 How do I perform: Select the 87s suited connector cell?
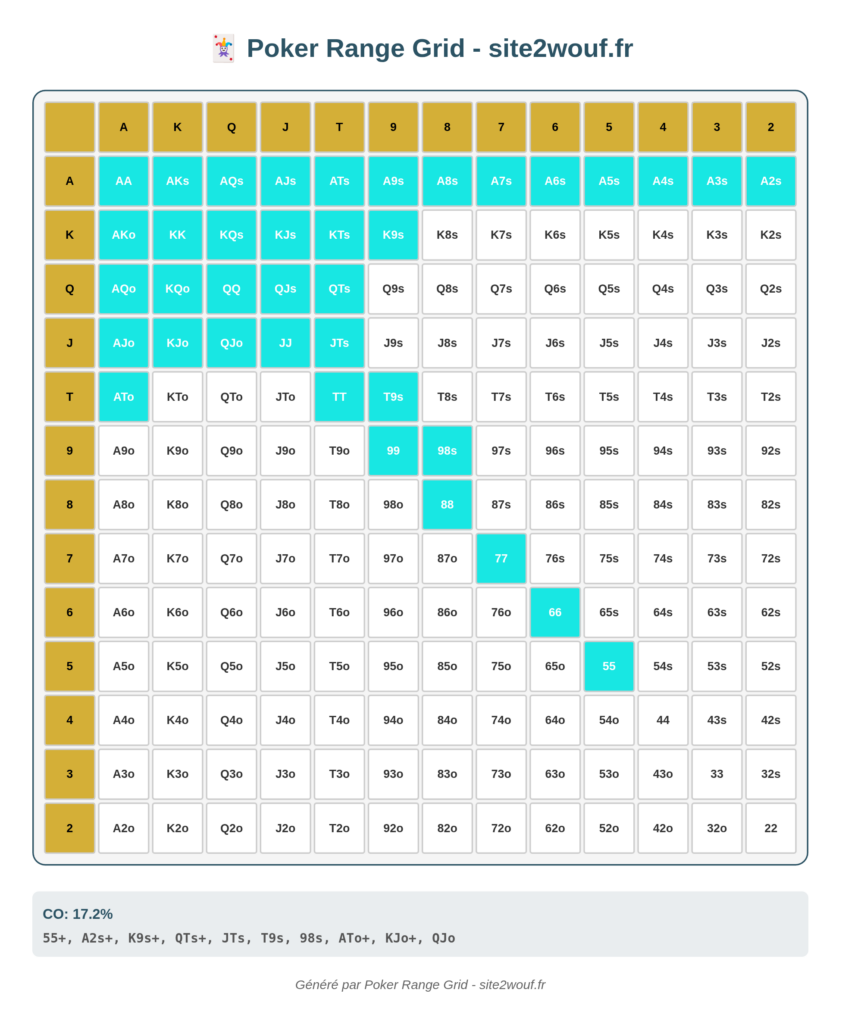501,504
